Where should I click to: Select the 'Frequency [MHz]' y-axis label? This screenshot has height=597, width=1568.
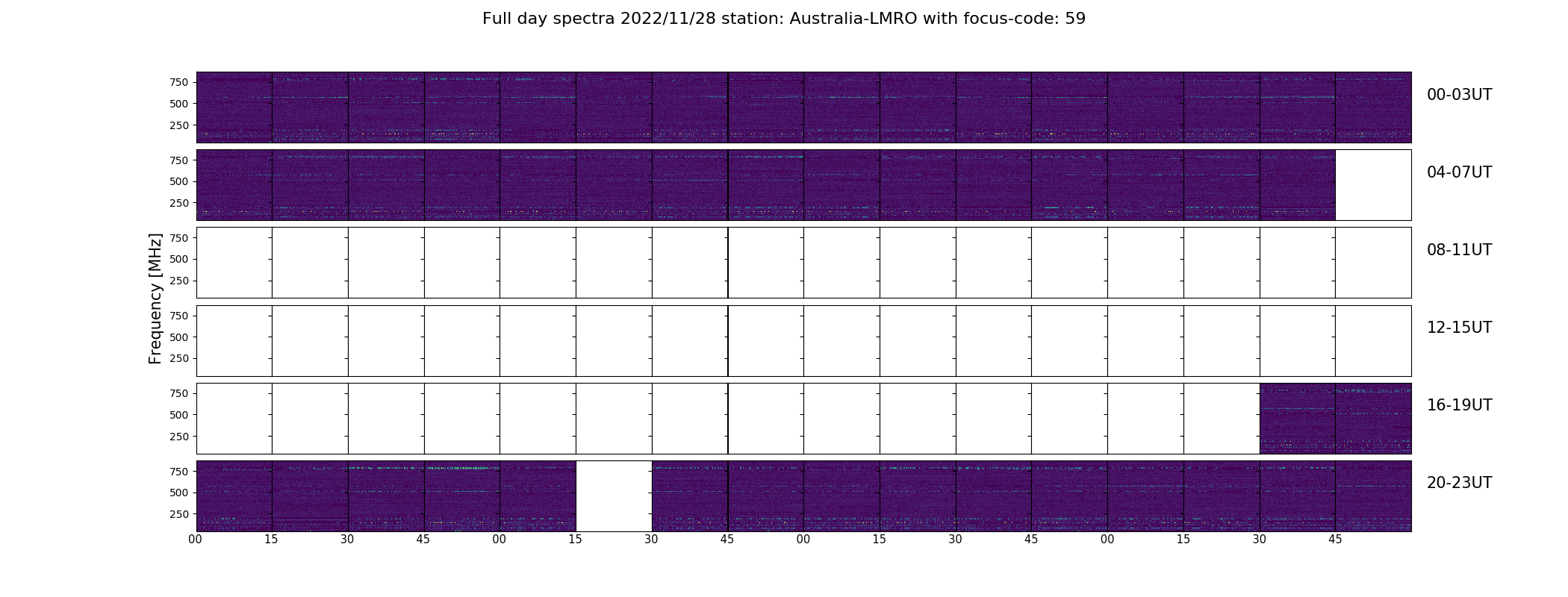click(x=155, y=298)
